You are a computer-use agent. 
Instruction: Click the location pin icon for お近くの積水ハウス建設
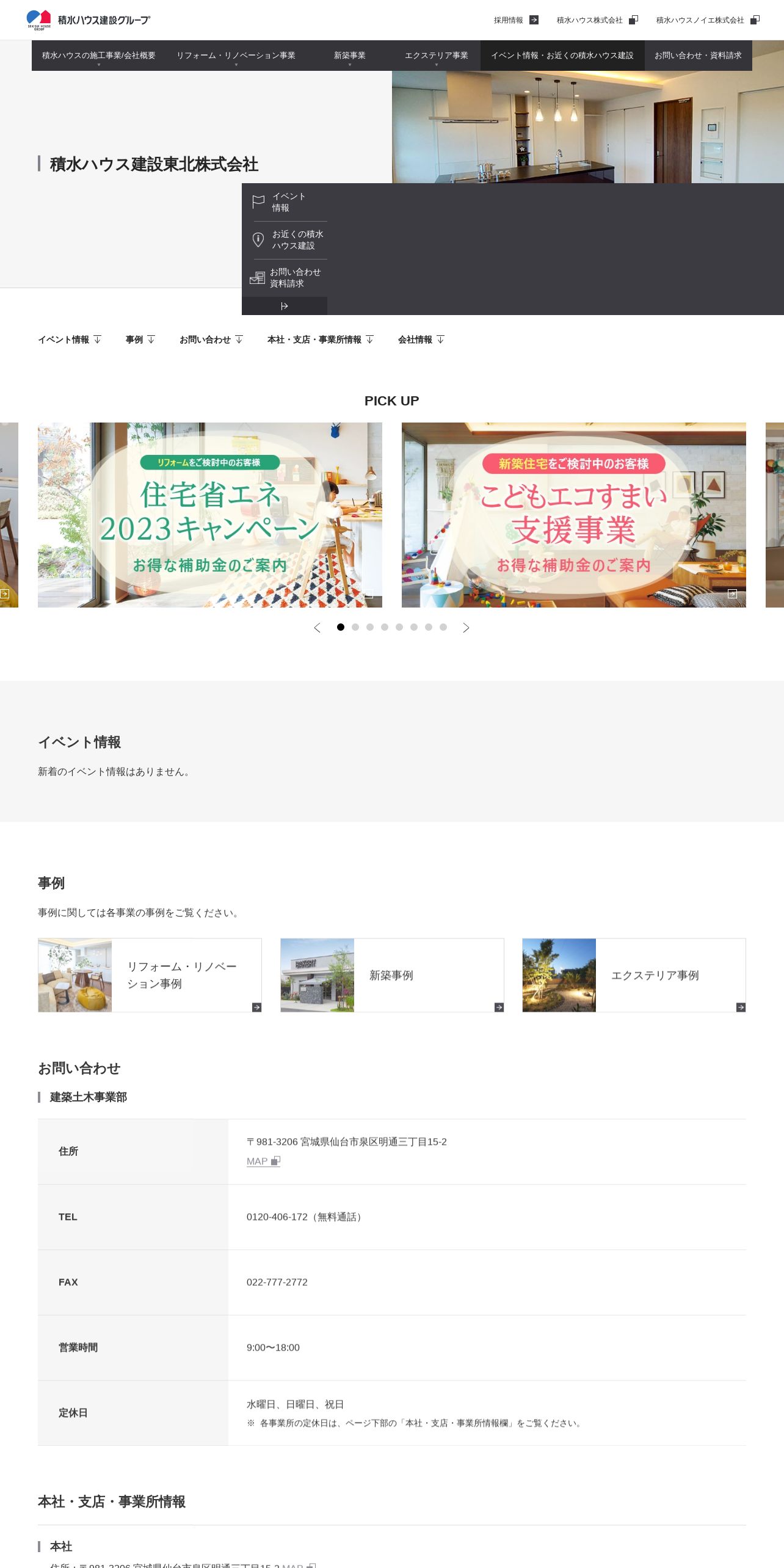[x=258, y=240]
